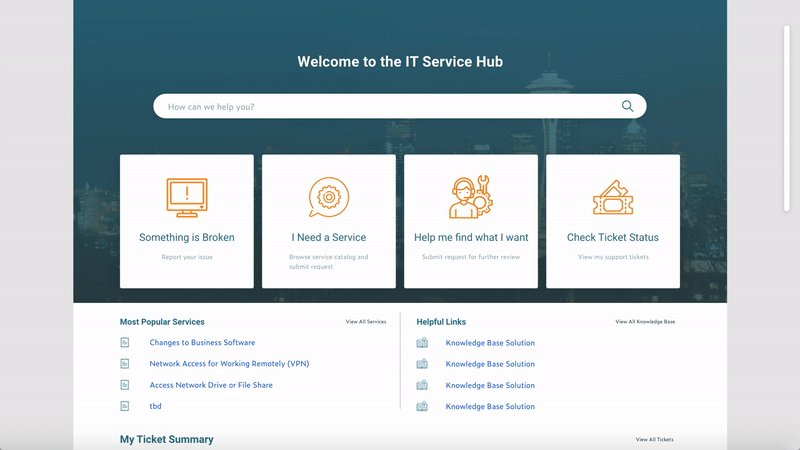Click the document icon beside tbd
The image size is (800, 450).
click(124, 406)
